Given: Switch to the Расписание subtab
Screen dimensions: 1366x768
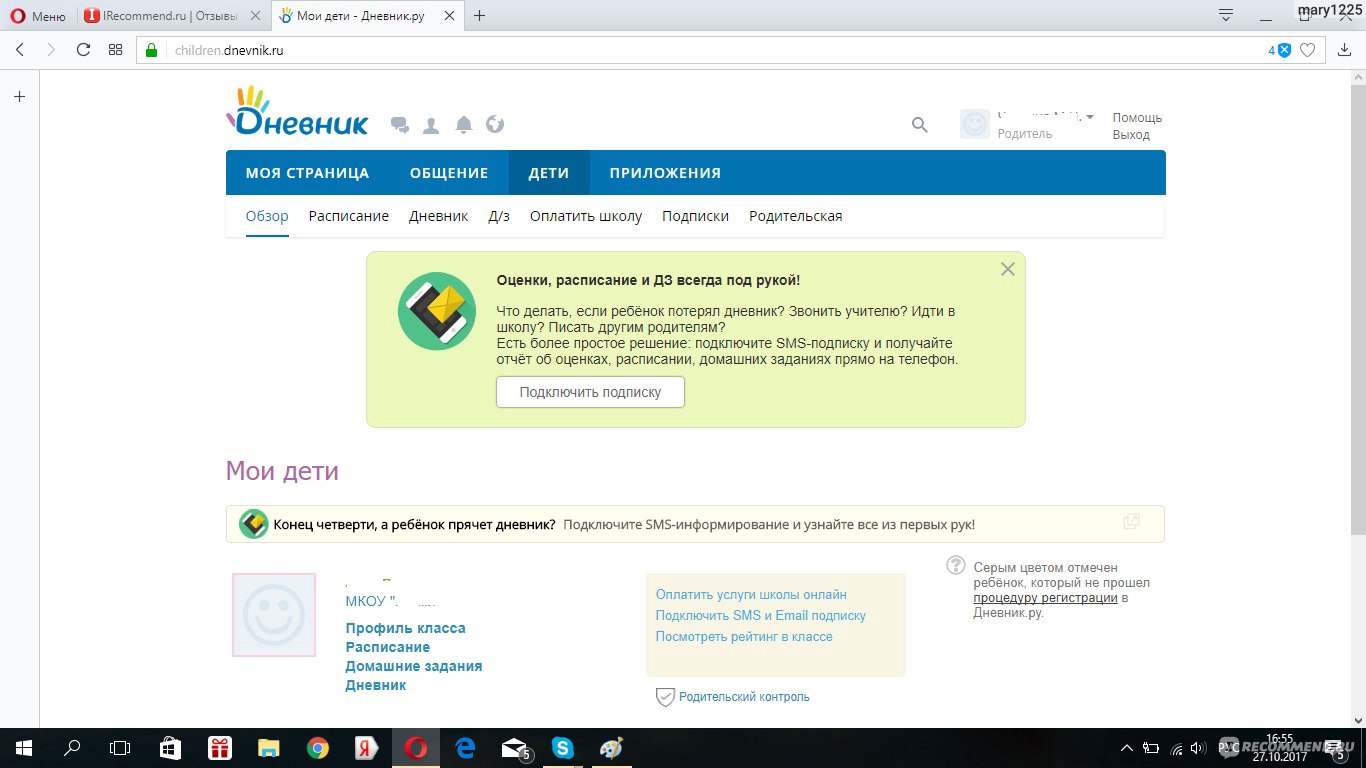Looking at the screenshot, I should click(348, 216).
